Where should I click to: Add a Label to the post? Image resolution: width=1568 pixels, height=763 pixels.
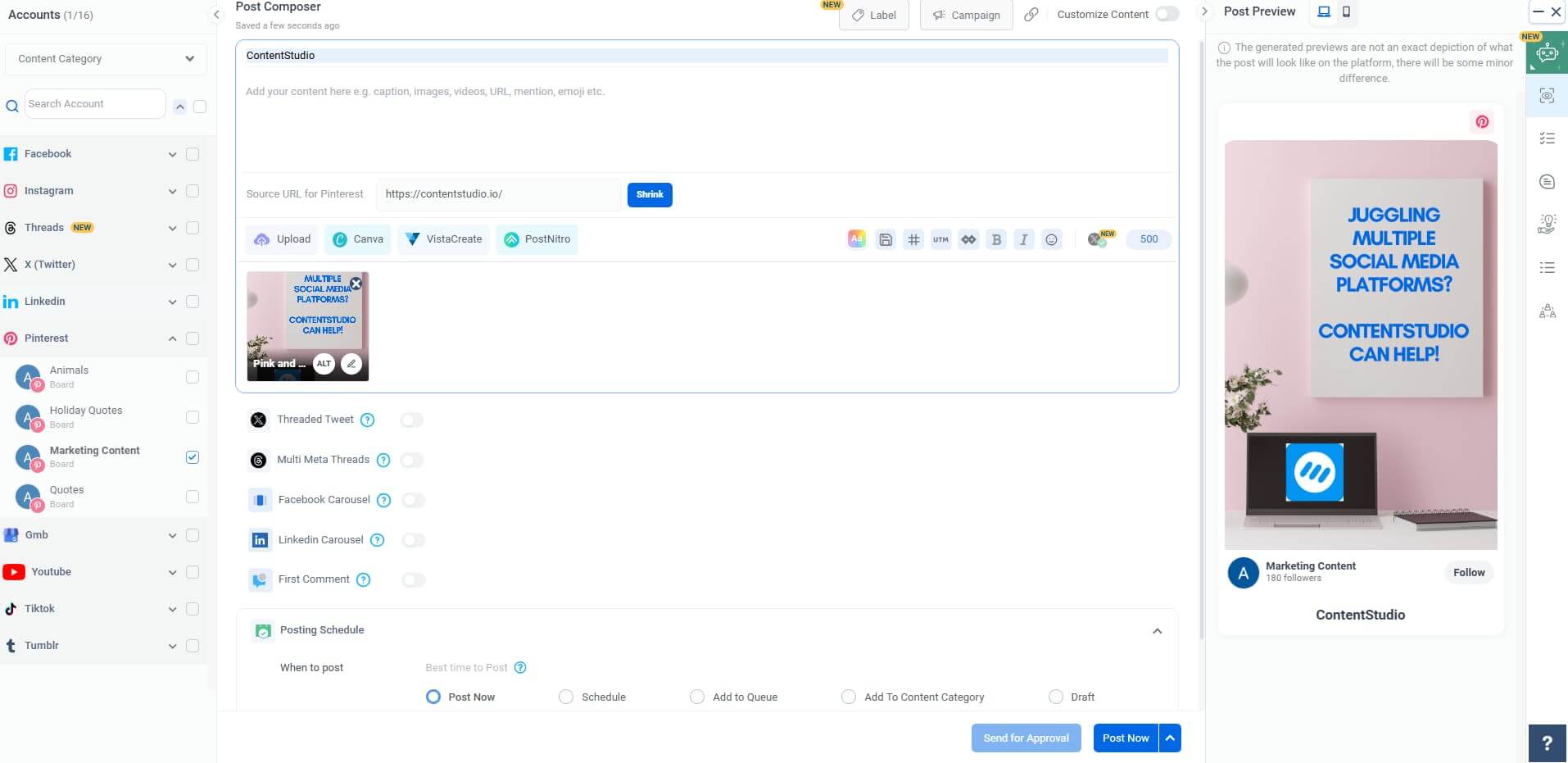874,15
